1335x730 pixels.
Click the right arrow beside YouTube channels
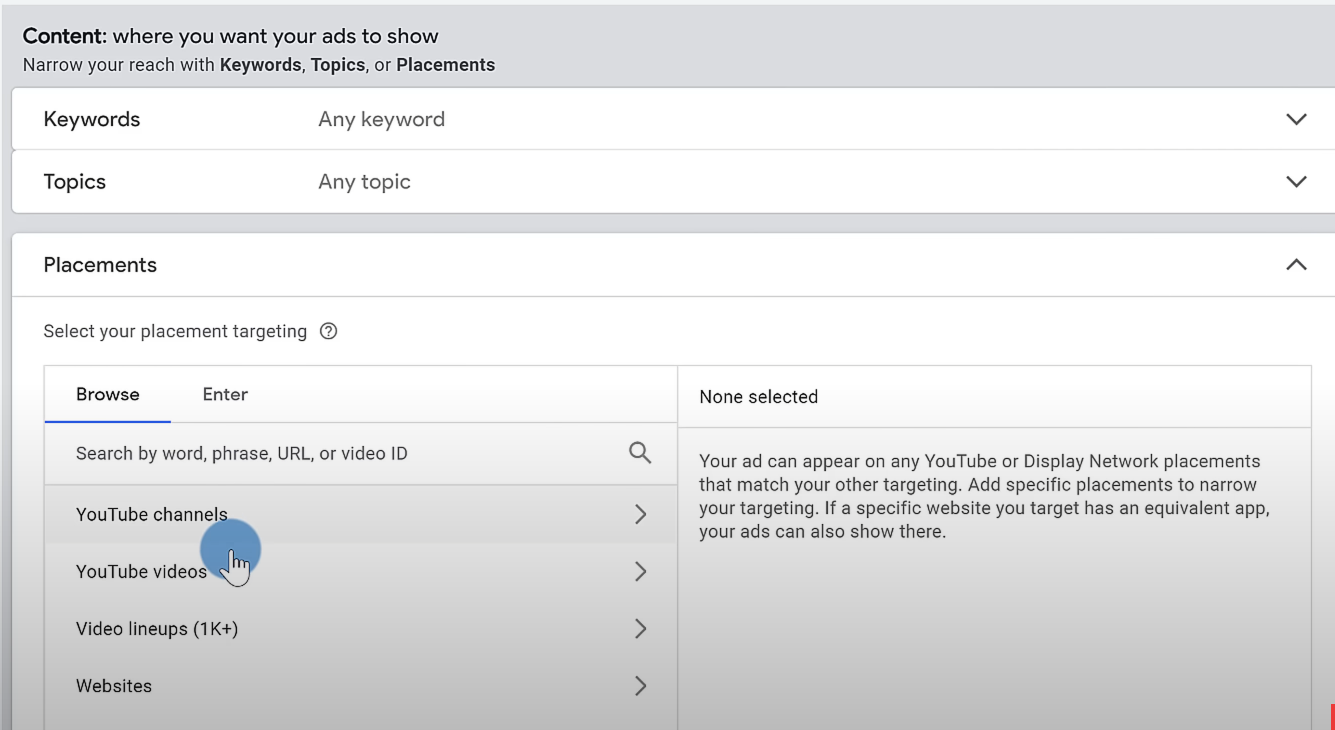tap(640, 514)
